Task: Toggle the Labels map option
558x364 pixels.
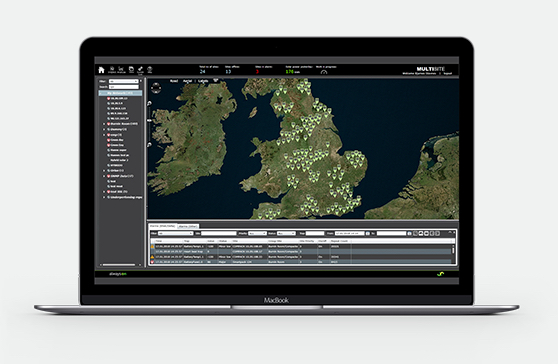Action: coord(203,81)
